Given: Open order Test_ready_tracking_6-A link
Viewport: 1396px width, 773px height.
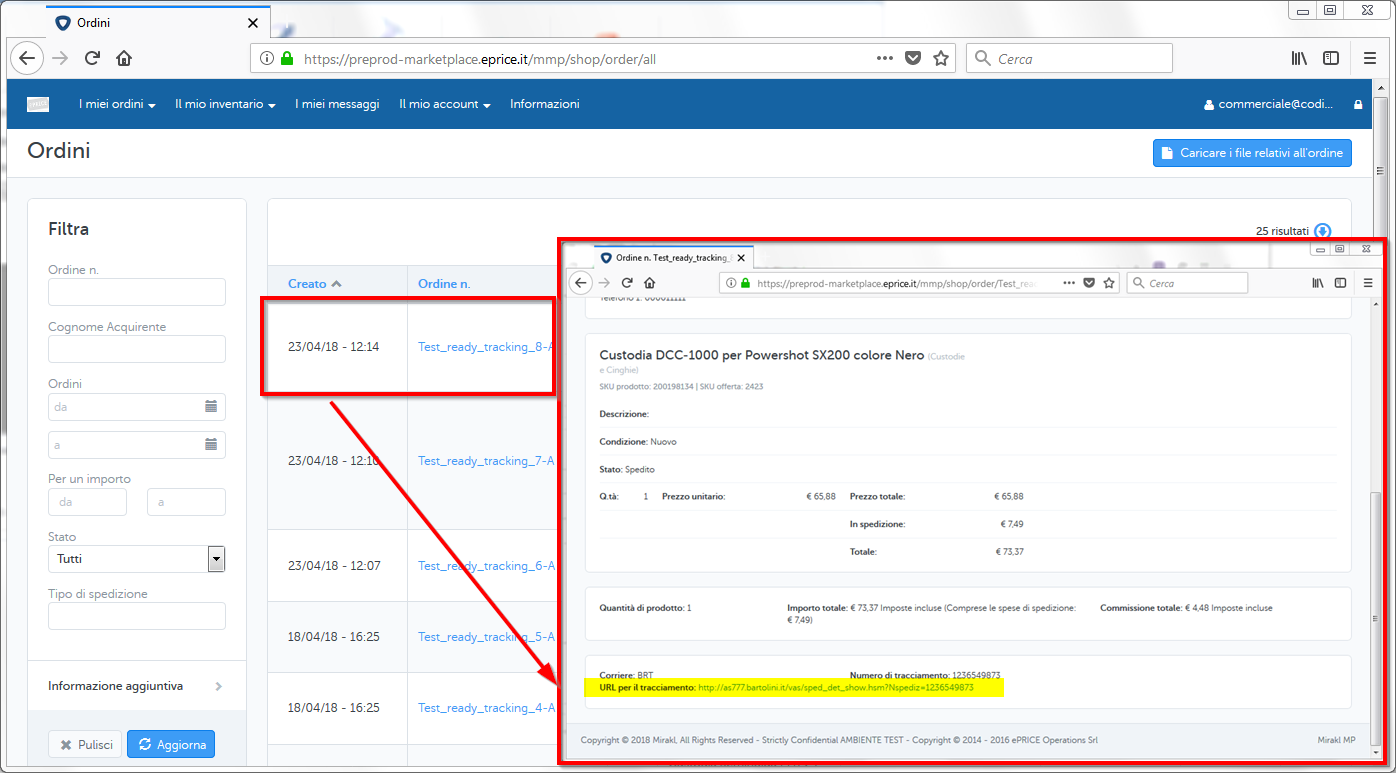Looking at the screenshot, I should coord(486,566).
